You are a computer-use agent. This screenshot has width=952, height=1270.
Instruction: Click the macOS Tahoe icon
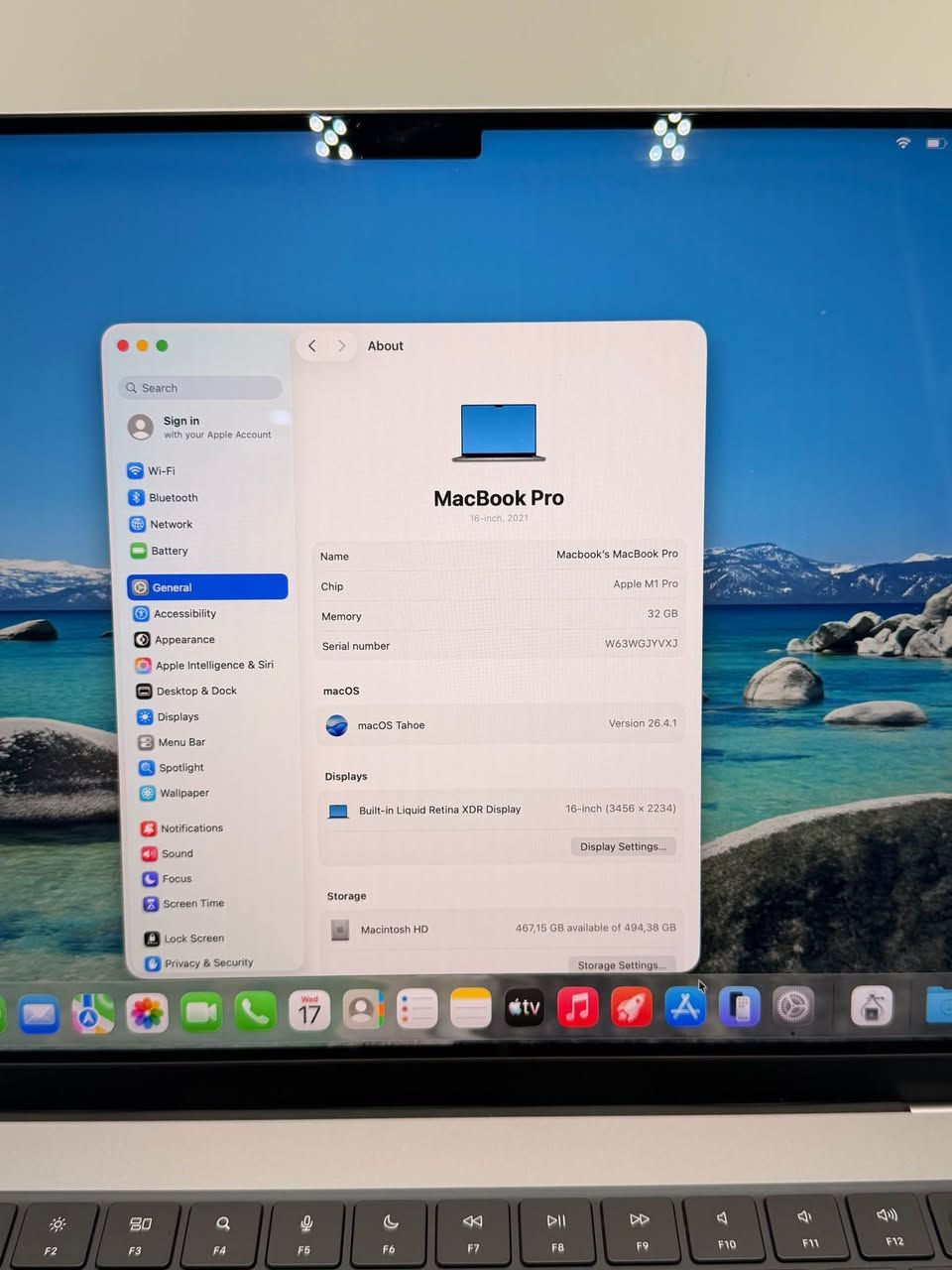(x=337, y=725)
